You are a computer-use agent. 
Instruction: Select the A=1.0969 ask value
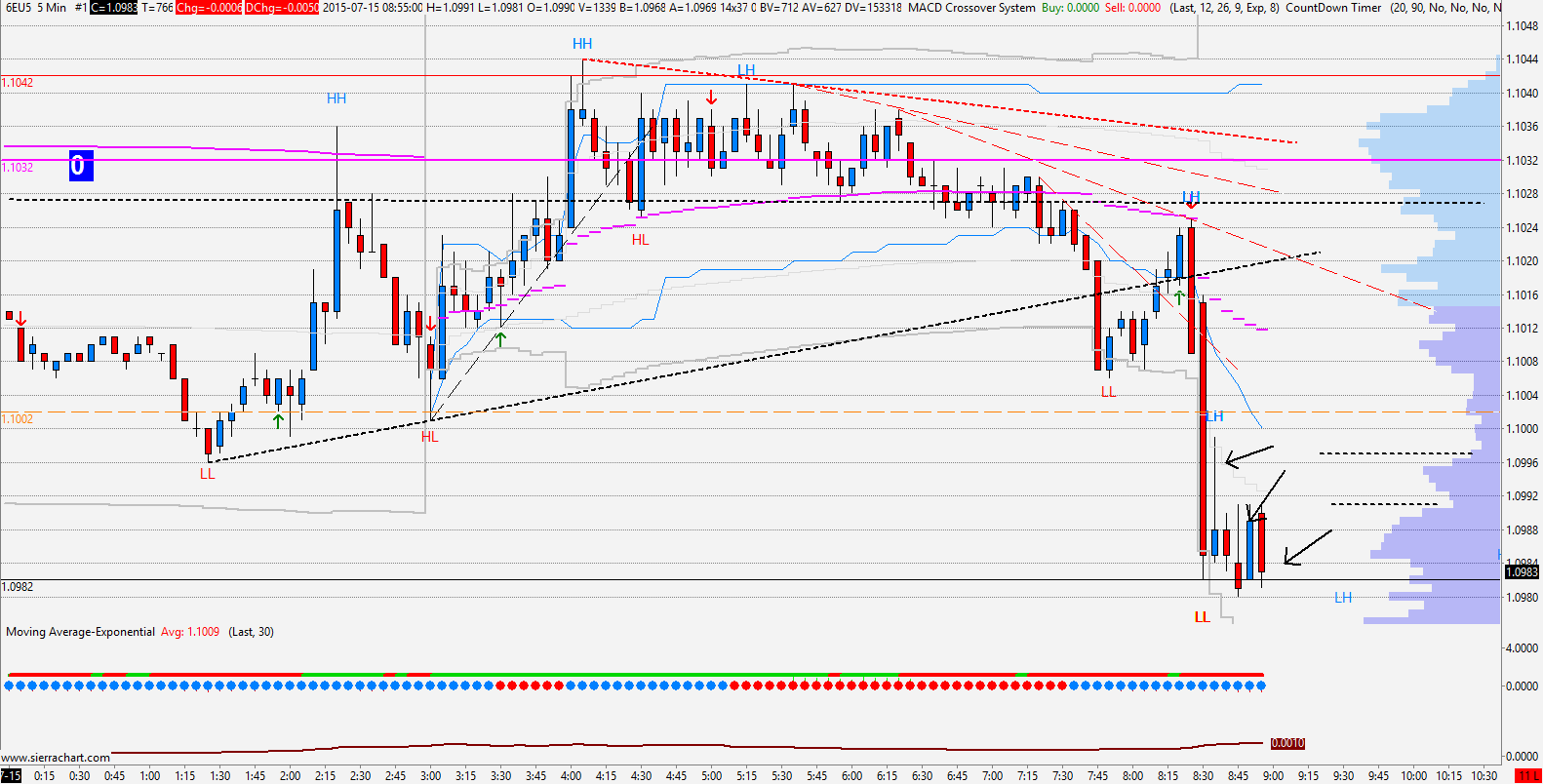(x=693, y=8)
